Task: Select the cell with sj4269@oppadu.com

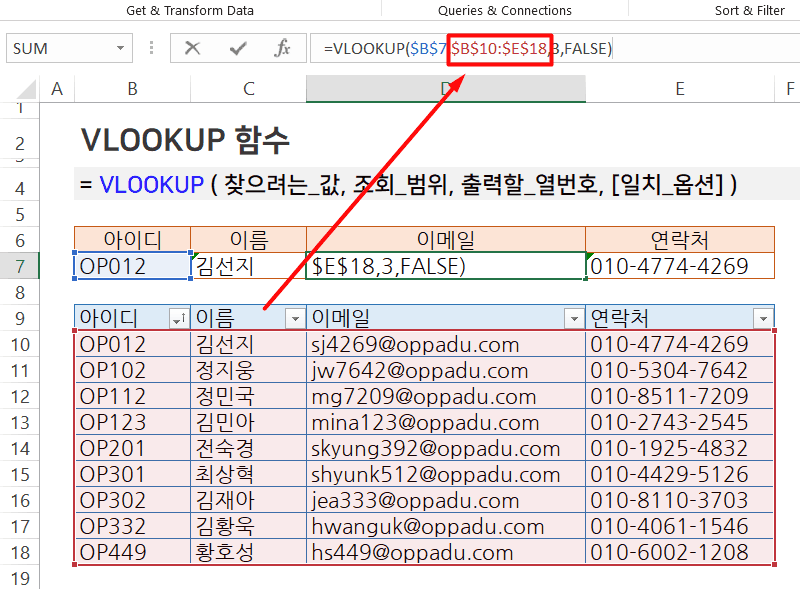Action: coord(446,345)
